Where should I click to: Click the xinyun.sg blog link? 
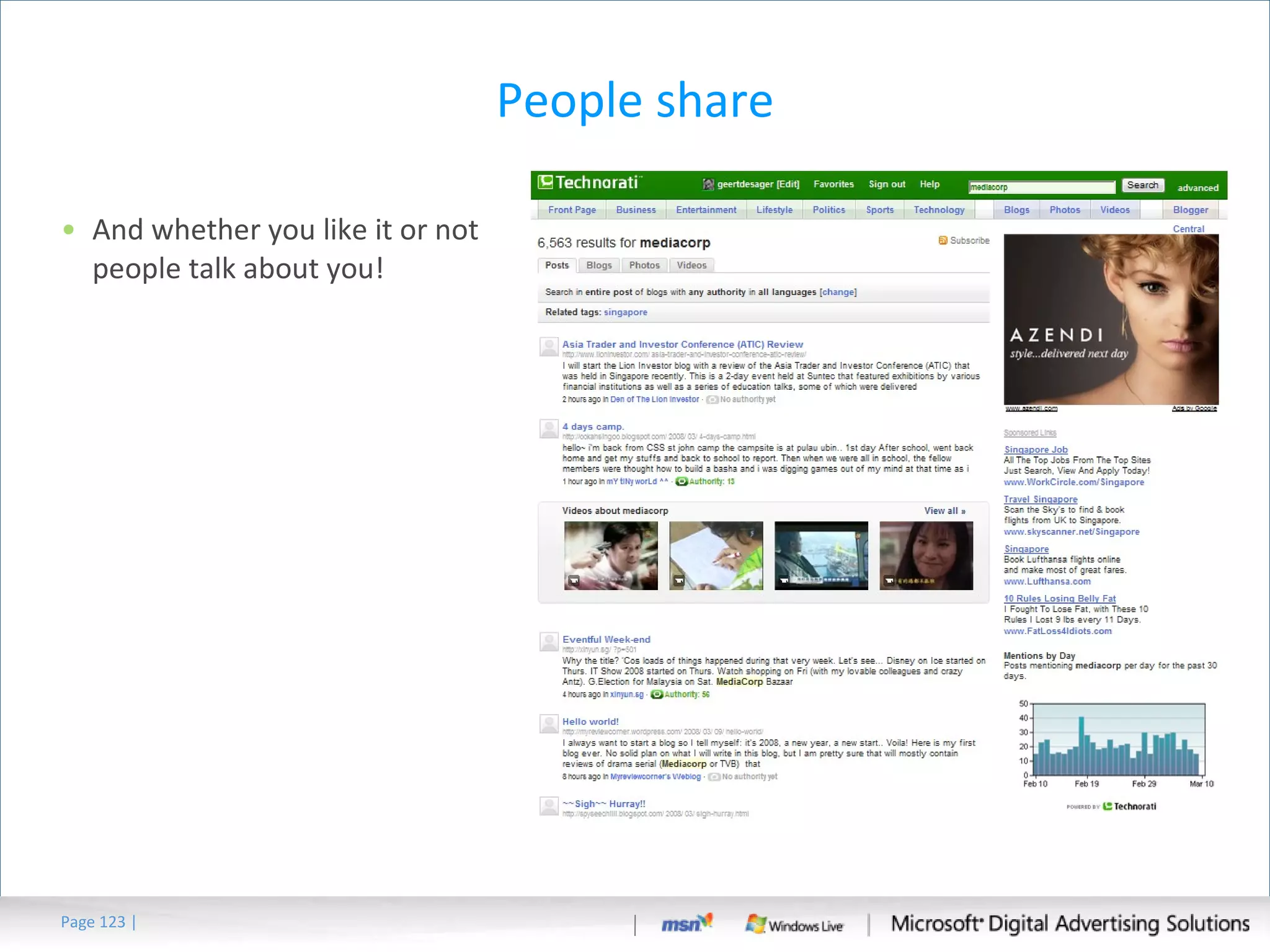pos(626,694)
